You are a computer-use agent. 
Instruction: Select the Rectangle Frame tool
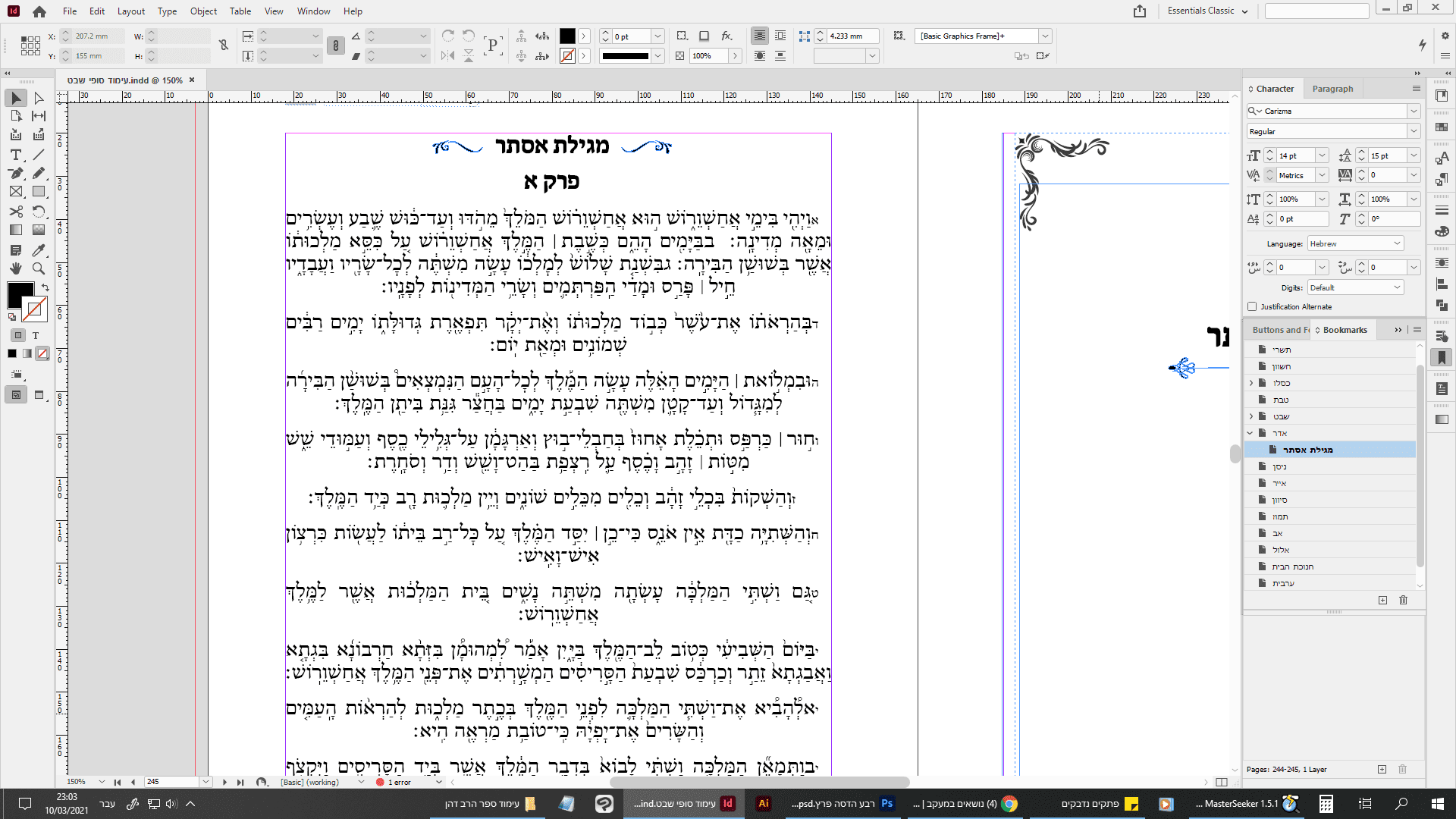click(x=15, y=193)
